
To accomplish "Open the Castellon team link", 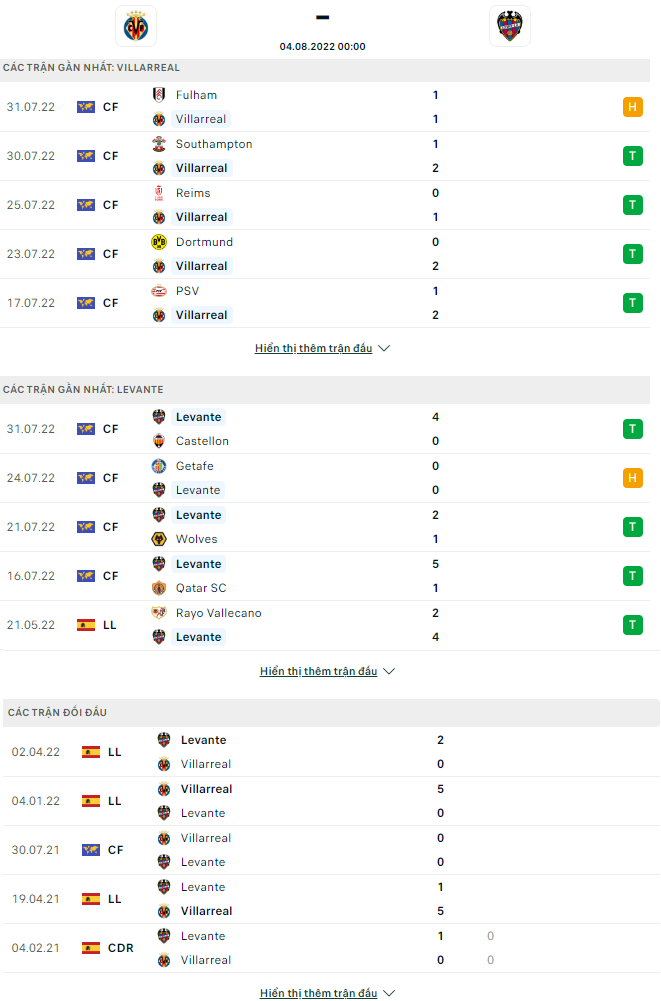I will click(x=202, y=441).
